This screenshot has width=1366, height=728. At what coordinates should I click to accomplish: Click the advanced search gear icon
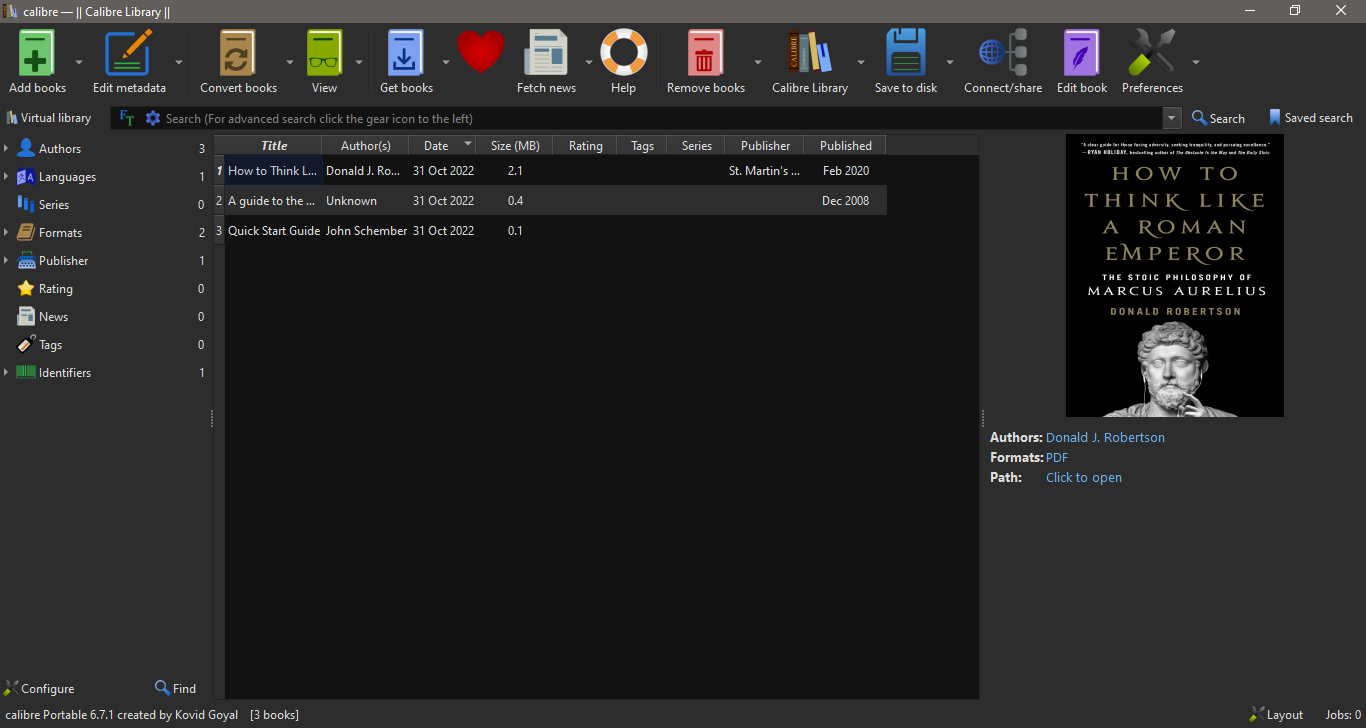[153, 118]
